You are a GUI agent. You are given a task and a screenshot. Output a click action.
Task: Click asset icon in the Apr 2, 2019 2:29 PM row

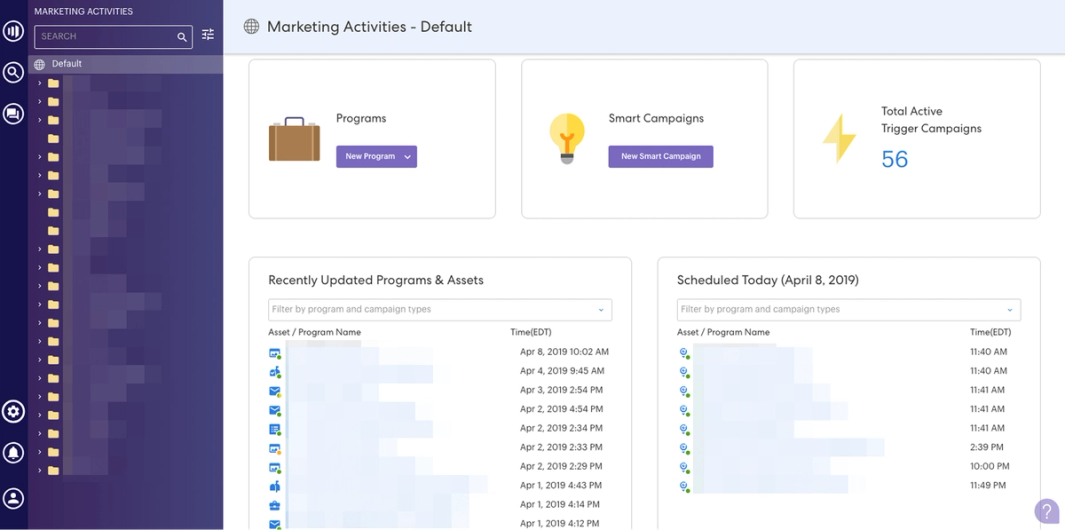pyautogui.click(x=275, y=467)
